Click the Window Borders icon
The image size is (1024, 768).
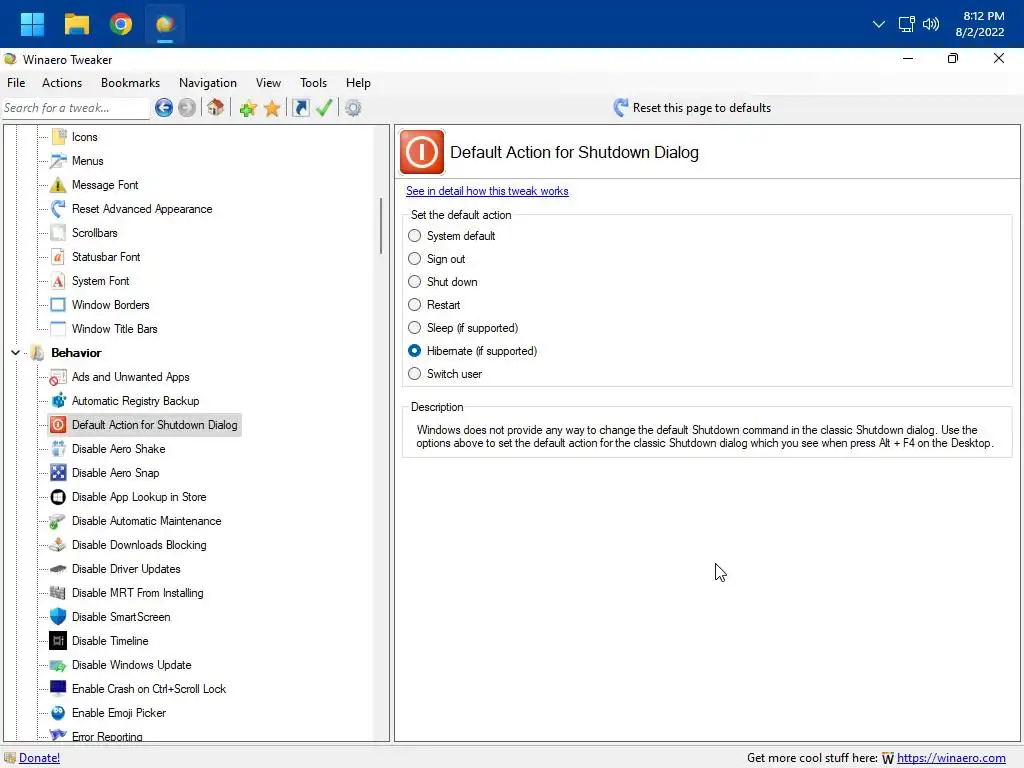pos(58,305)
